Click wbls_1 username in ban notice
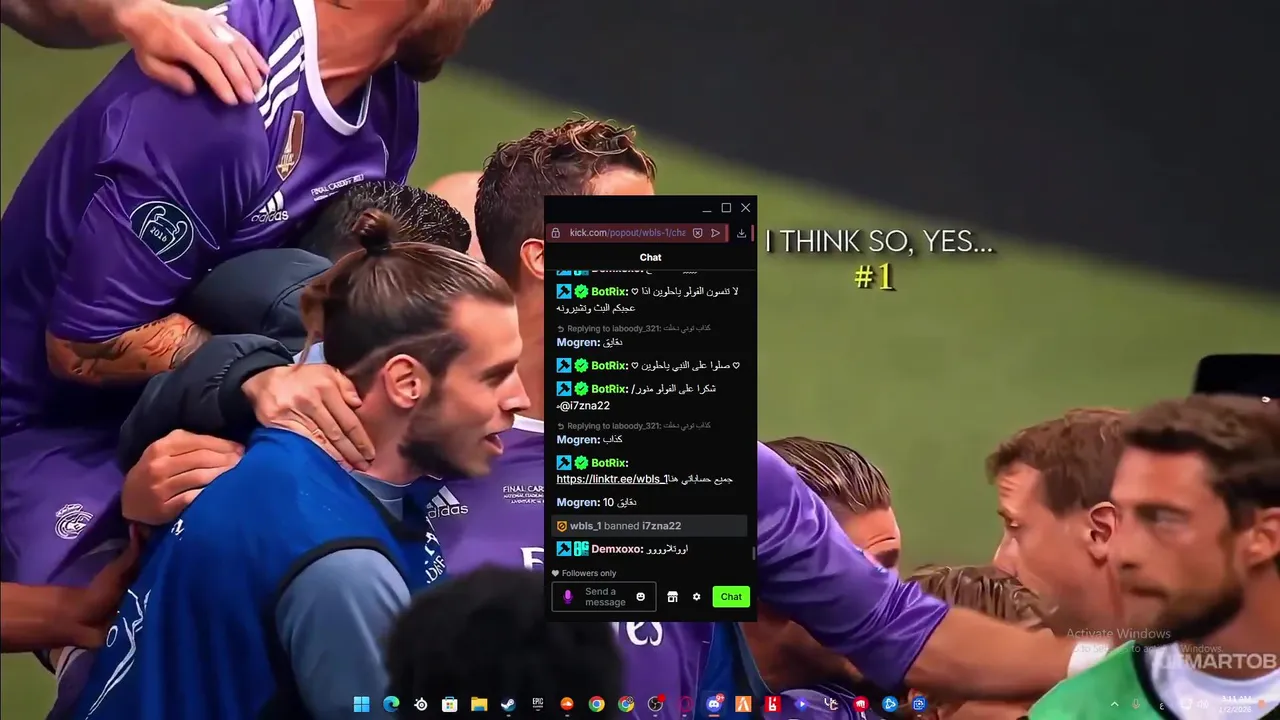This screenshot has width=1280, height=720. click(x=585, y=526)
